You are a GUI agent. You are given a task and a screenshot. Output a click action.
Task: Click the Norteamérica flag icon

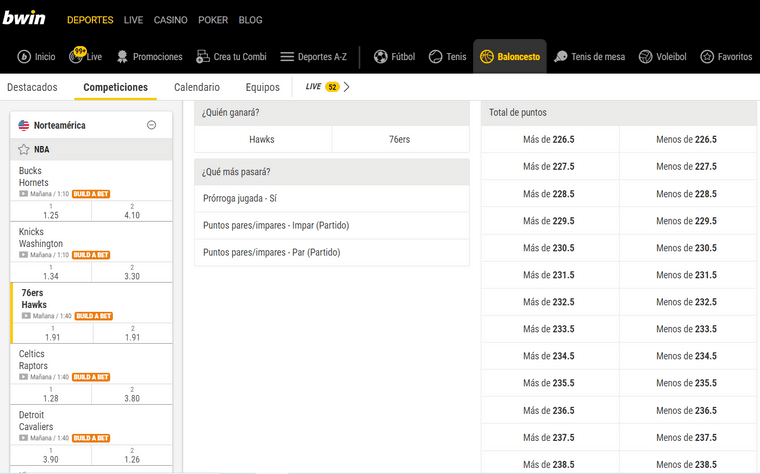pos(24,126)
